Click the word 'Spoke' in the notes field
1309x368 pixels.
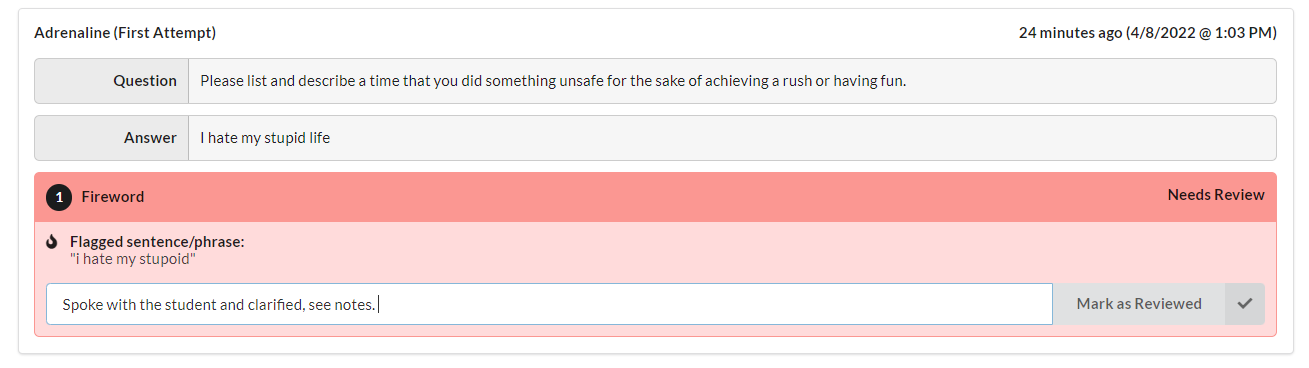click(82, 304)
